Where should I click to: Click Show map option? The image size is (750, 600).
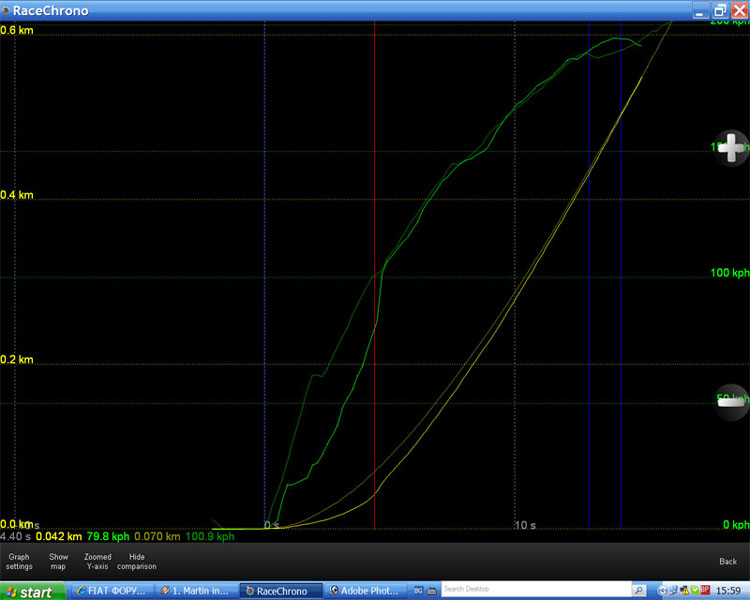59,561
